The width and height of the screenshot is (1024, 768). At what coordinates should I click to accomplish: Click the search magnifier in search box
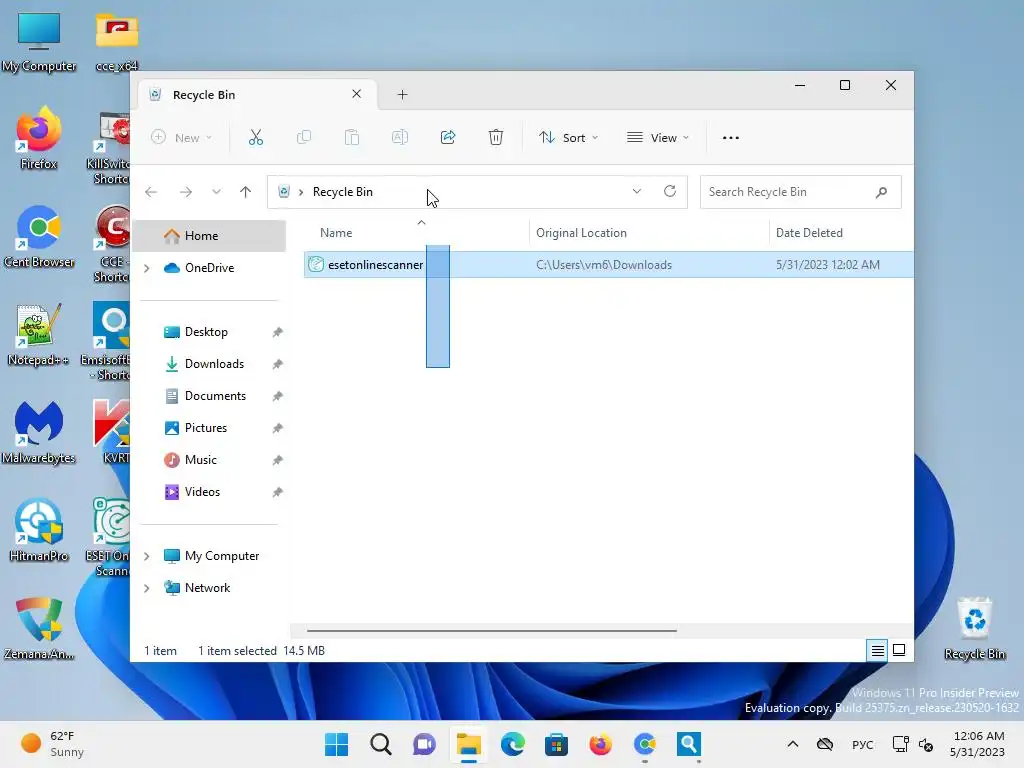(882, 192)
